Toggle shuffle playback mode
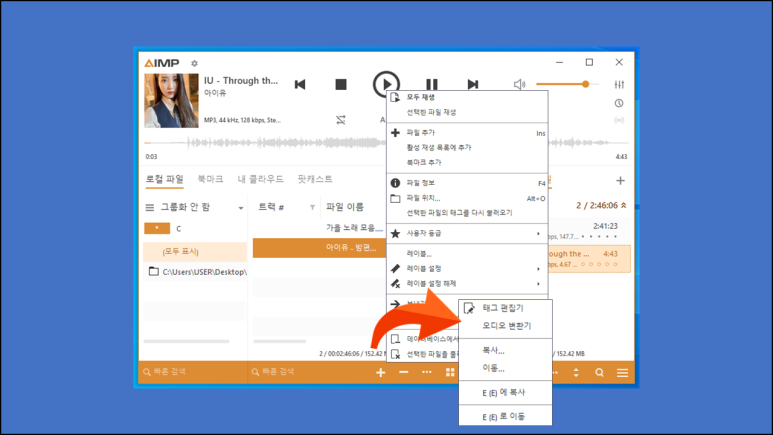 coord(341,120)
